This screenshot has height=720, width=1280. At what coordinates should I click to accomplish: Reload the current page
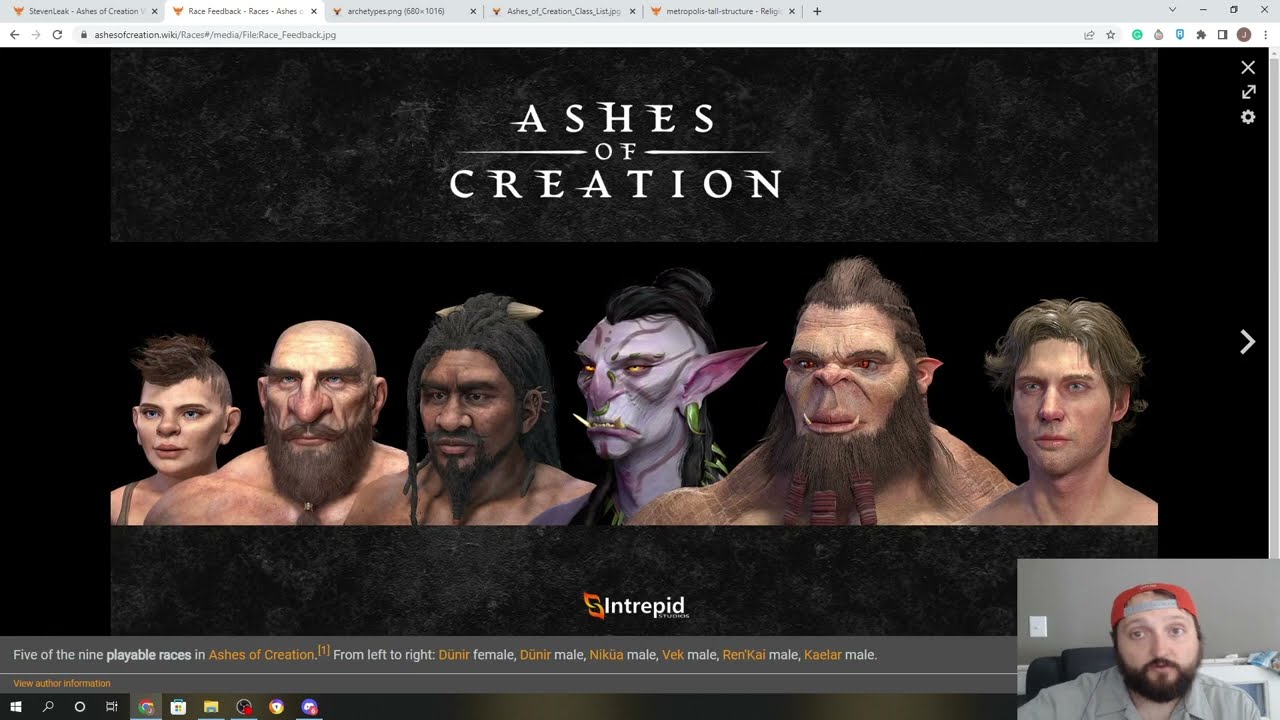(58, 34)
